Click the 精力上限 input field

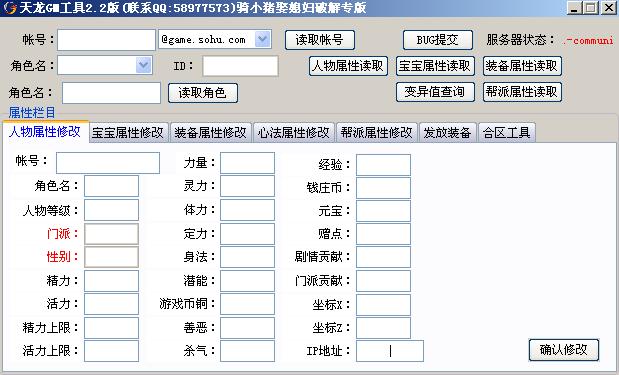(x=111, y=328)
